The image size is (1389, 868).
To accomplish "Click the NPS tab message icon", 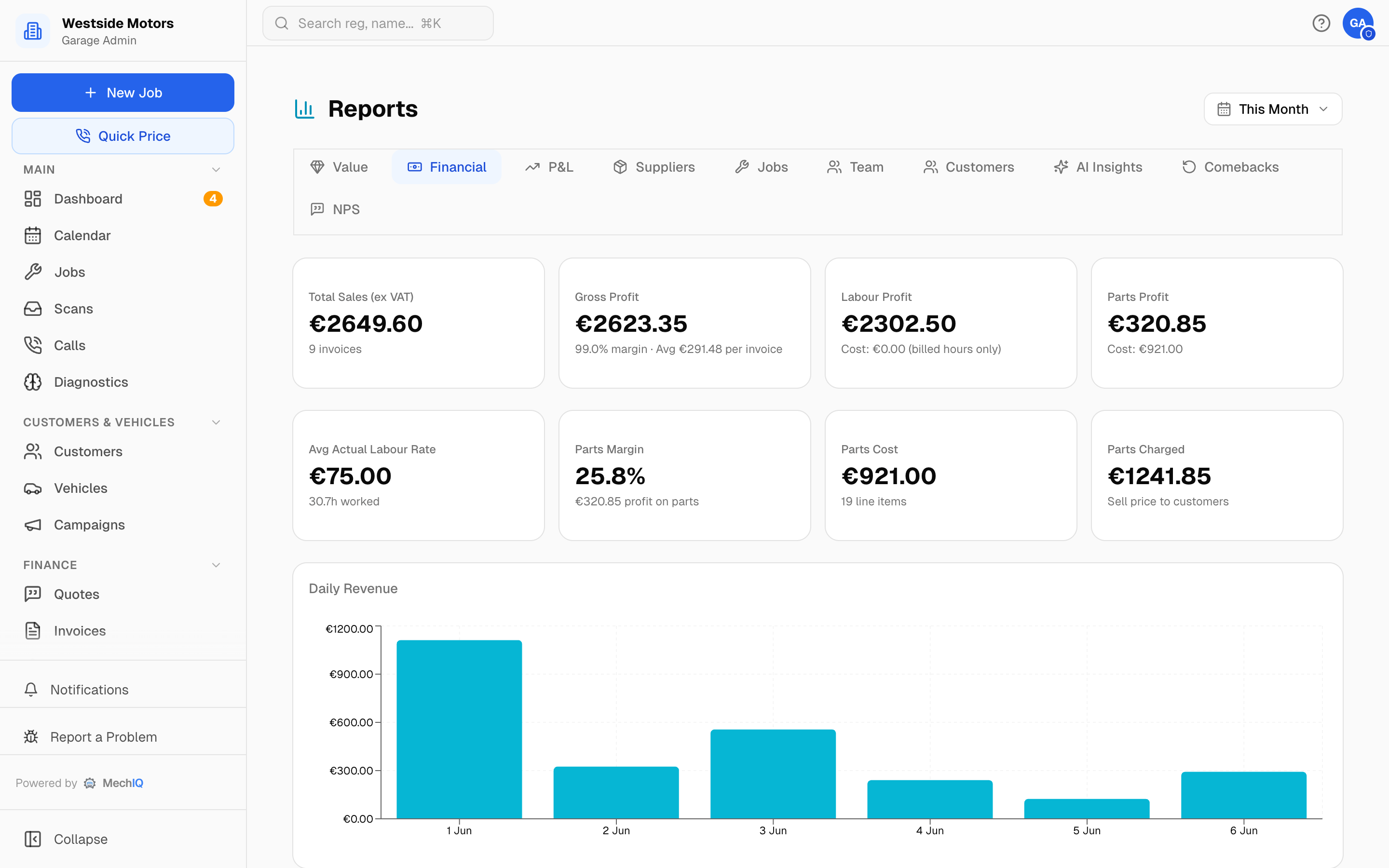I will coord(317,210).
